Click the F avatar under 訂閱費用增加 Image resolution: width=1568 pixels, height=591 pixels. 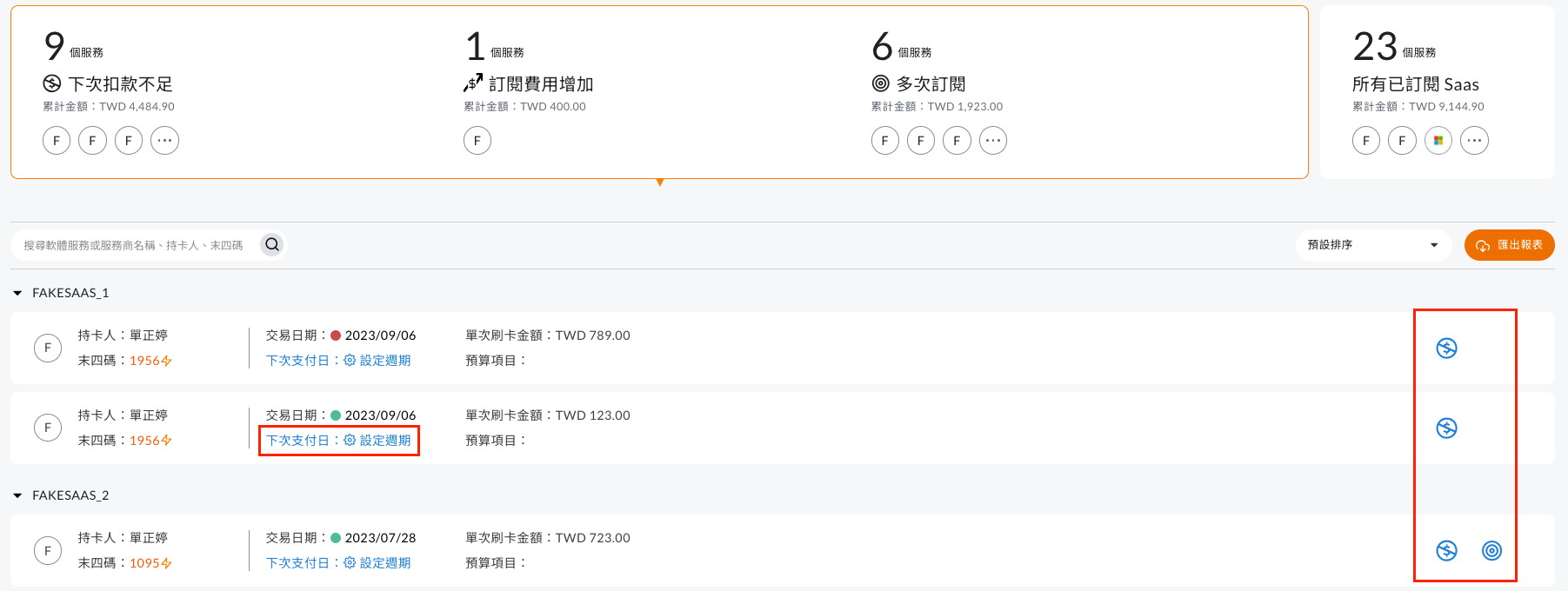477,140
